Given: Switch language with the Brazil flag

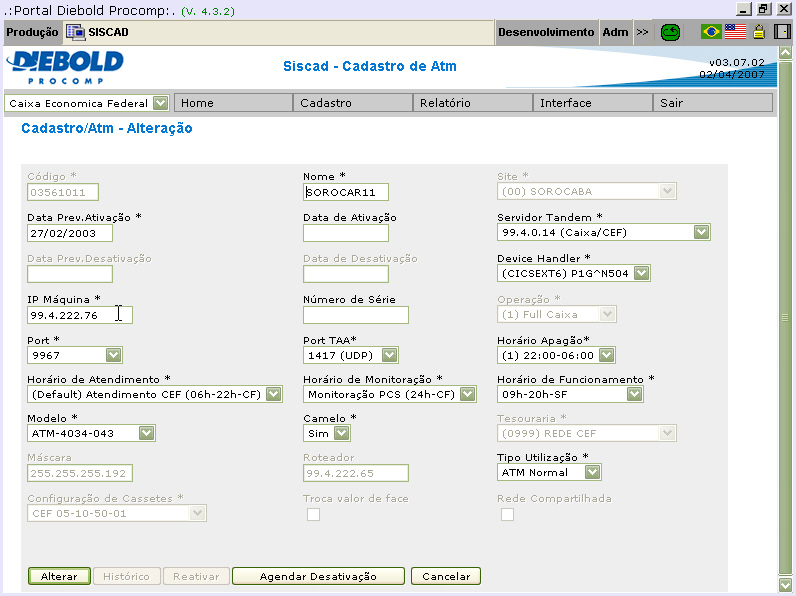Looking at the screenshot, I should (x=711, y=32).
